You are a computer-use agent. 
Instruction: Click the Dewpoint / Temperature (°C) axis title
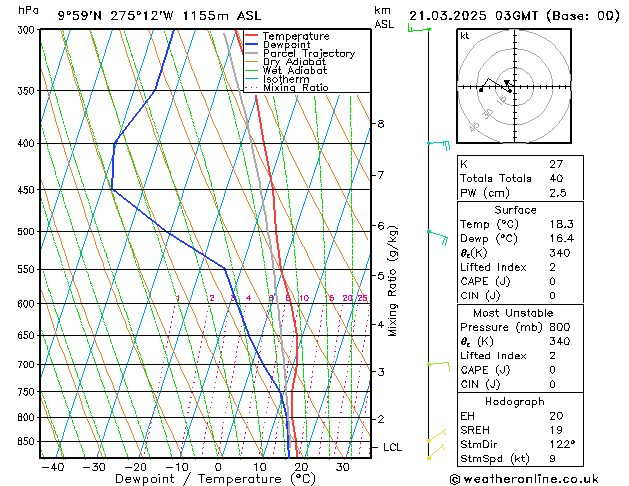click(x=215, y=479)
